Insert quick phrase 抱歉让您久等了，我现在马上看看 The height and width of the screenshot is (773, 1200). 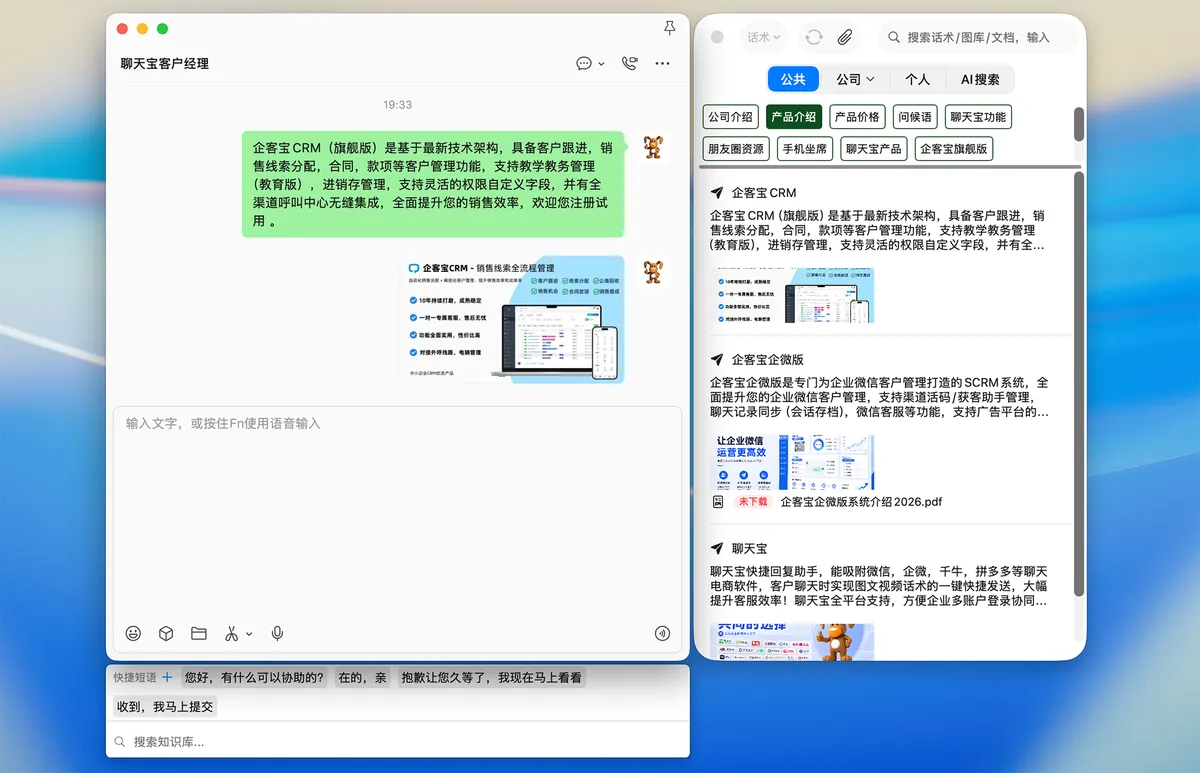pos(491,677)
